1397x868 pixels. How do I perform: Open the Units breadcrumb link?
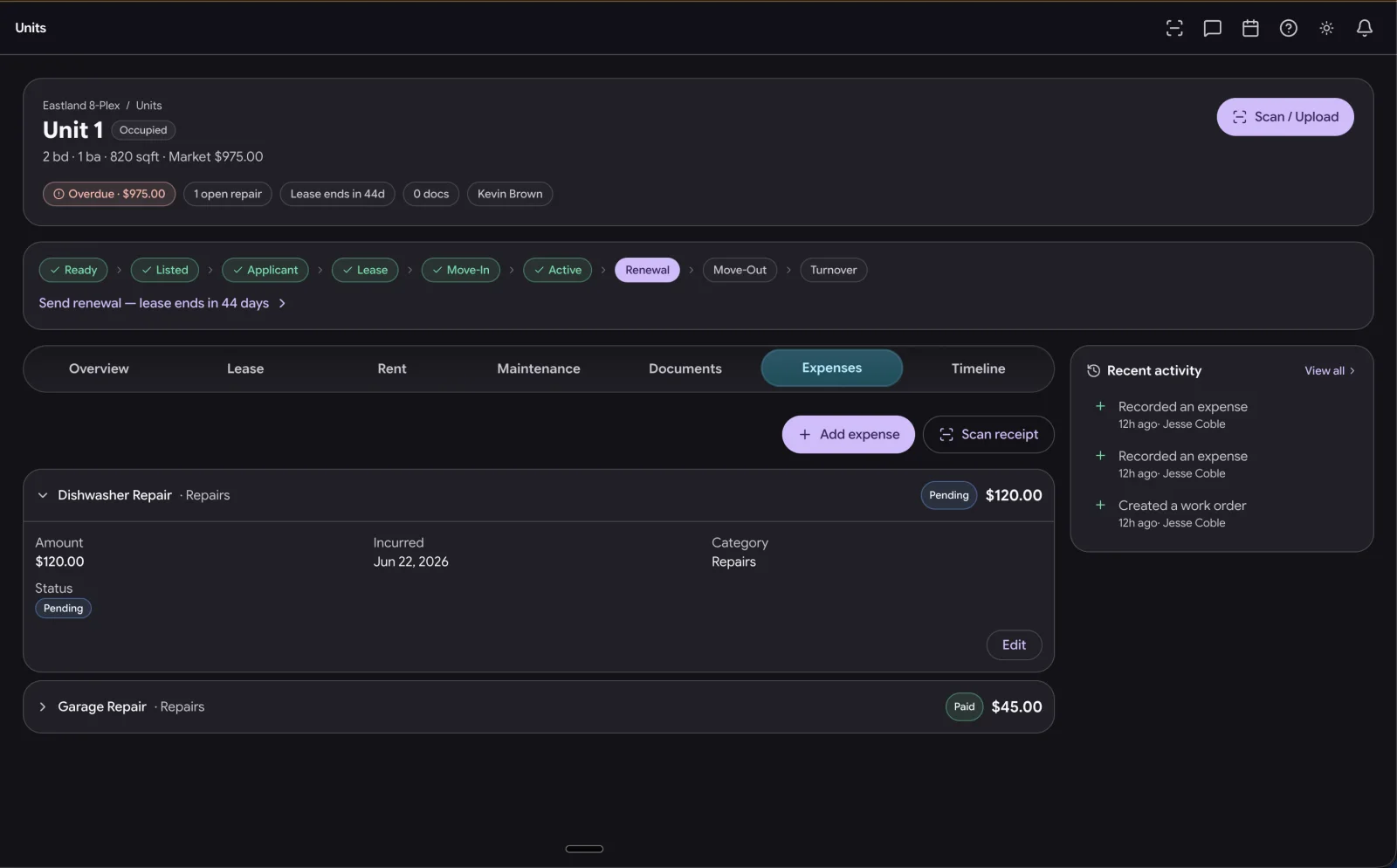[148, 106]
